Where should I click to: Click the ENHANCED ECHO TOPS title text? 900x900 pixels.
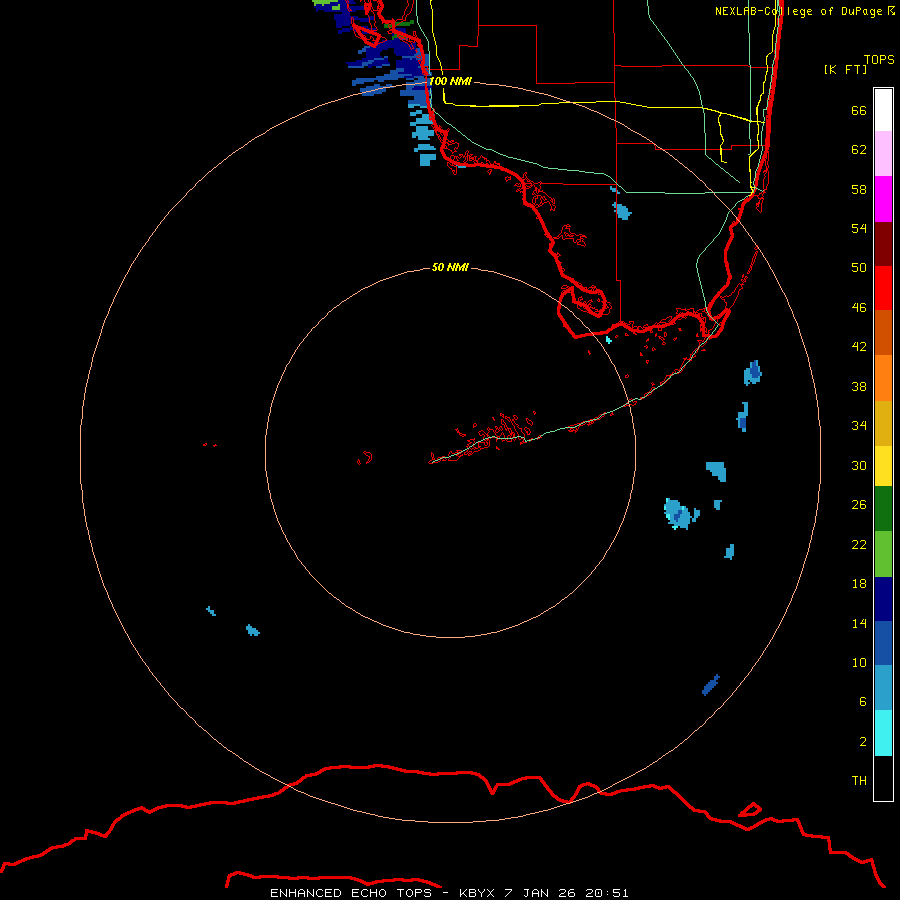coord(351,893)
